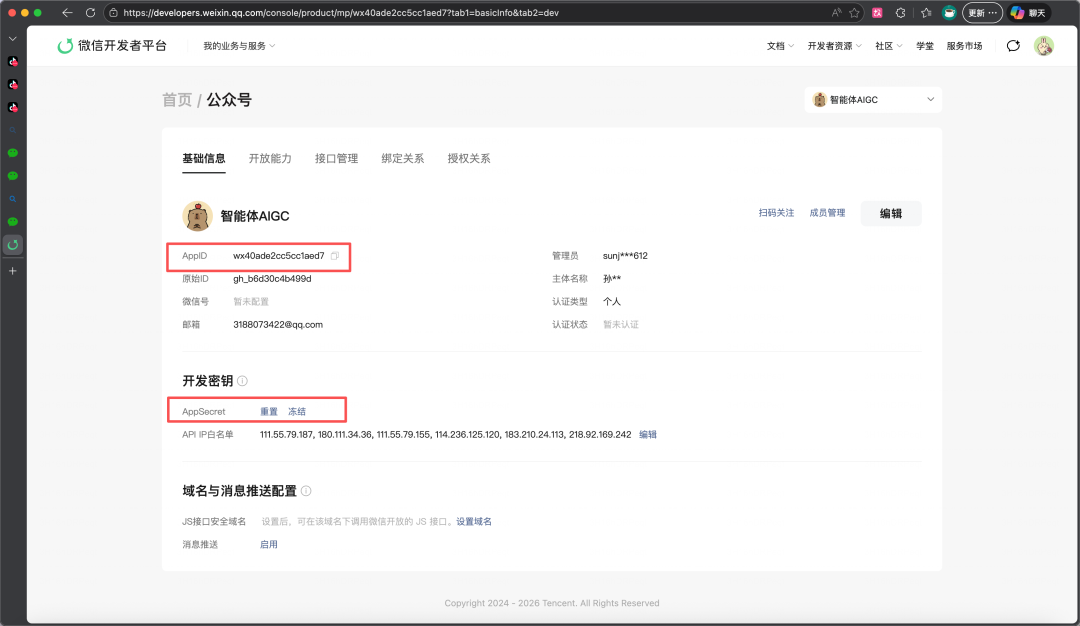The image size is (1080, 626).
Task: Copy the AppID using the copy icon
Action: [335, 255]
